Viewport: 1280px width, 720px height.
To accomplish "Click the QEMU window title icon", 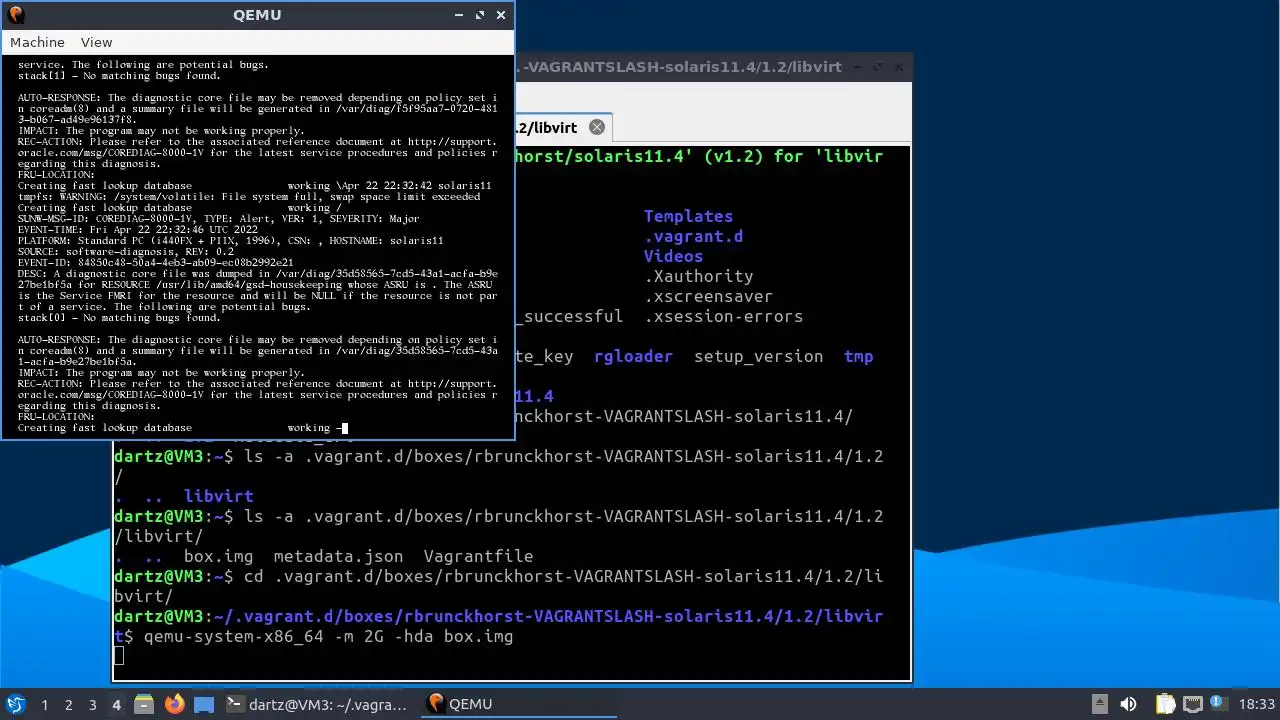I will (x=15, y=15).
